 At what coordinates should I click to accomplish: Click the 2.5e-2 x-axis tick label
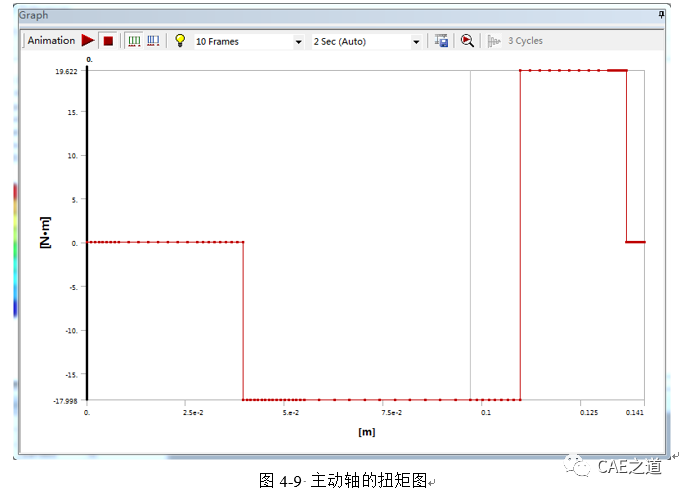click(x=193, y=412)
